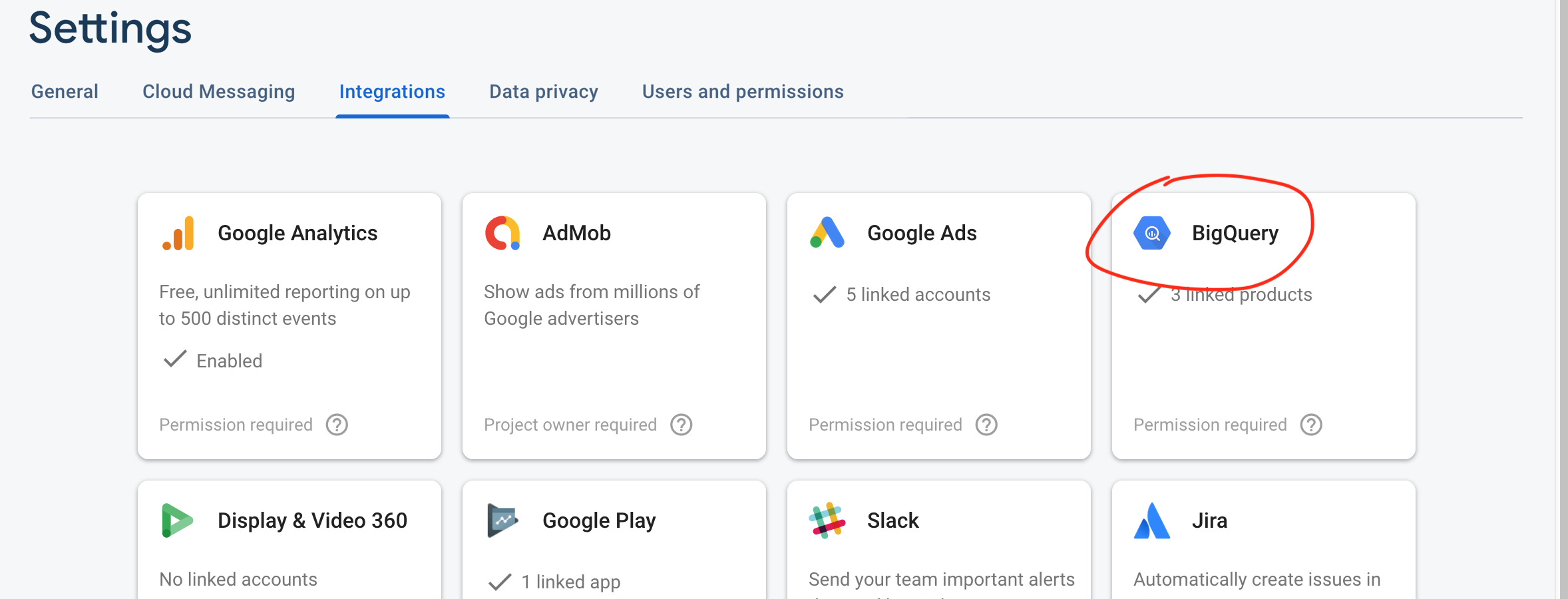The width and height of the screenshot is (1568, 599).
Task: Click the Jira logo icon
Action: coord(1152,520)
